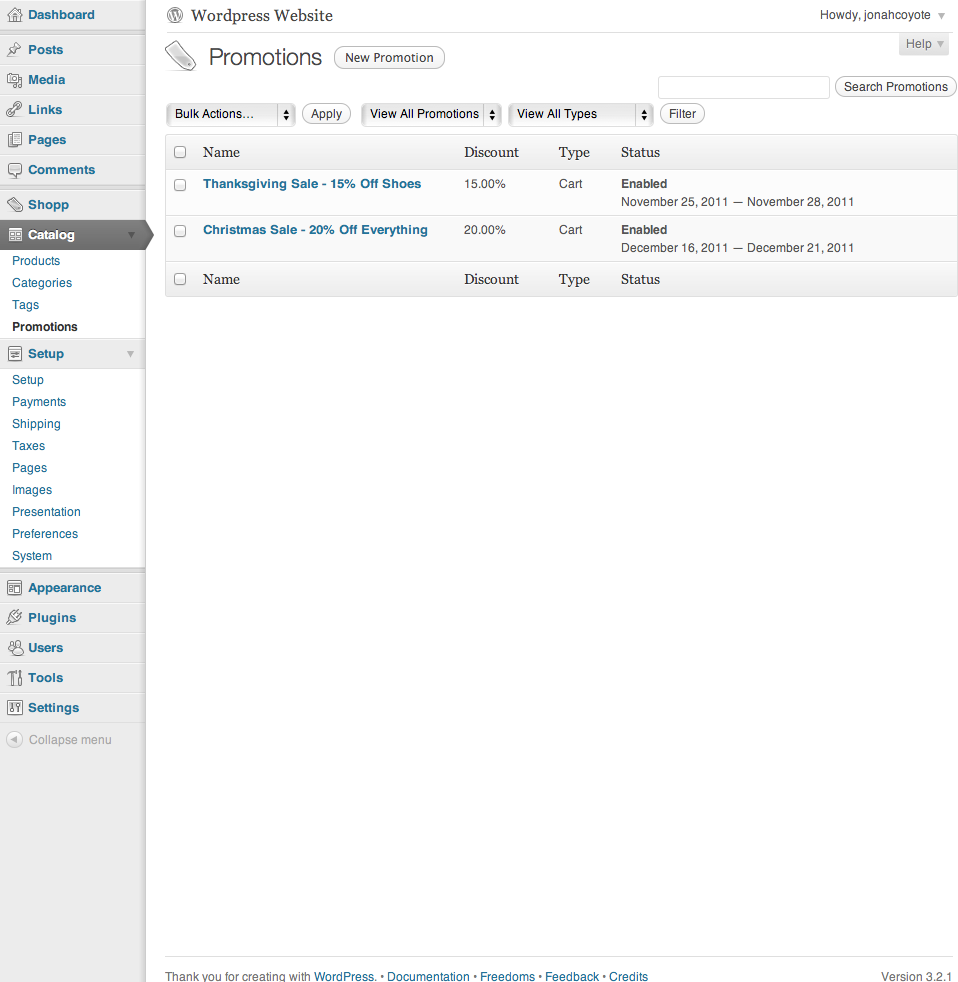Click the Search Promotions button
Viewport: 958px width, 982px height.
click(895, 87)
